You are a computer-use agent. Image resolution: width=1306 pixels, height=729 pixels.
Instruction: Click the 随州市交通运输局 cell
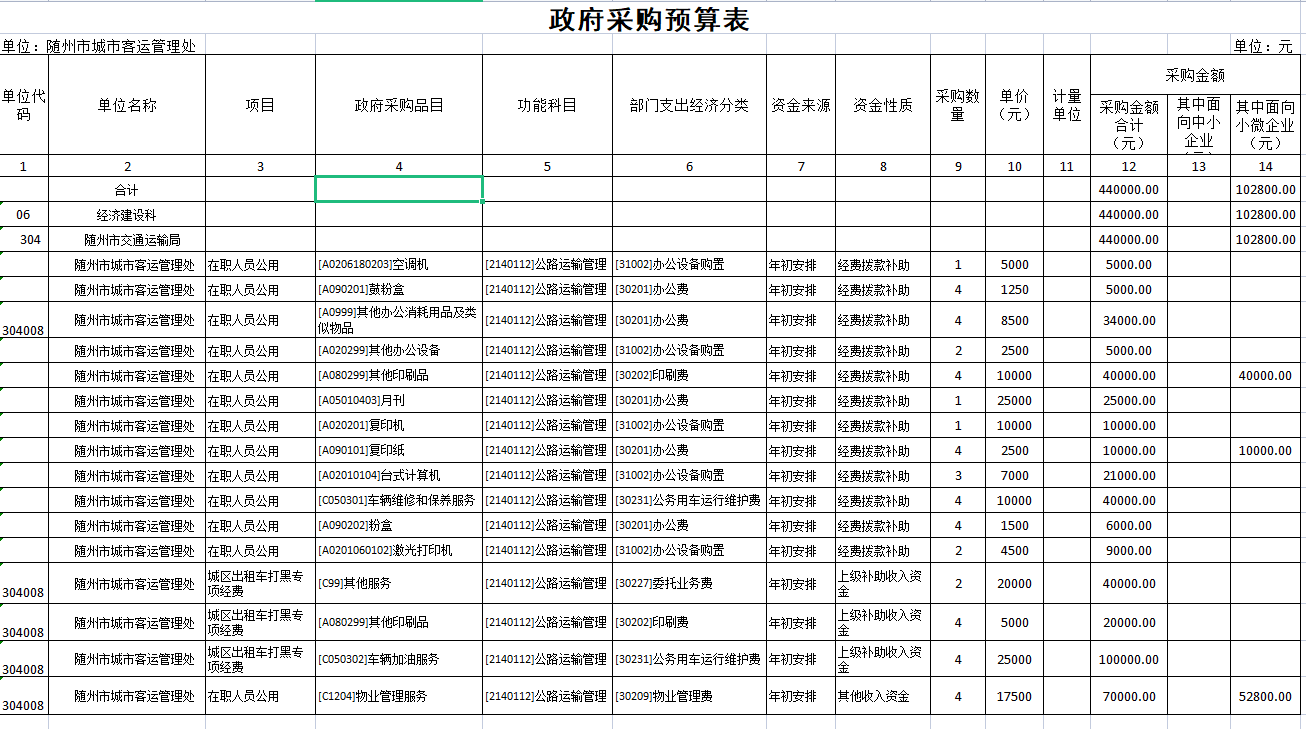click(127, 239)
